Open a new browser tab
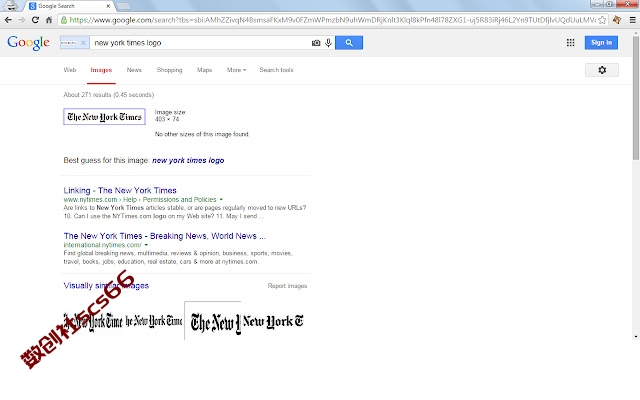 pos(123,6)
